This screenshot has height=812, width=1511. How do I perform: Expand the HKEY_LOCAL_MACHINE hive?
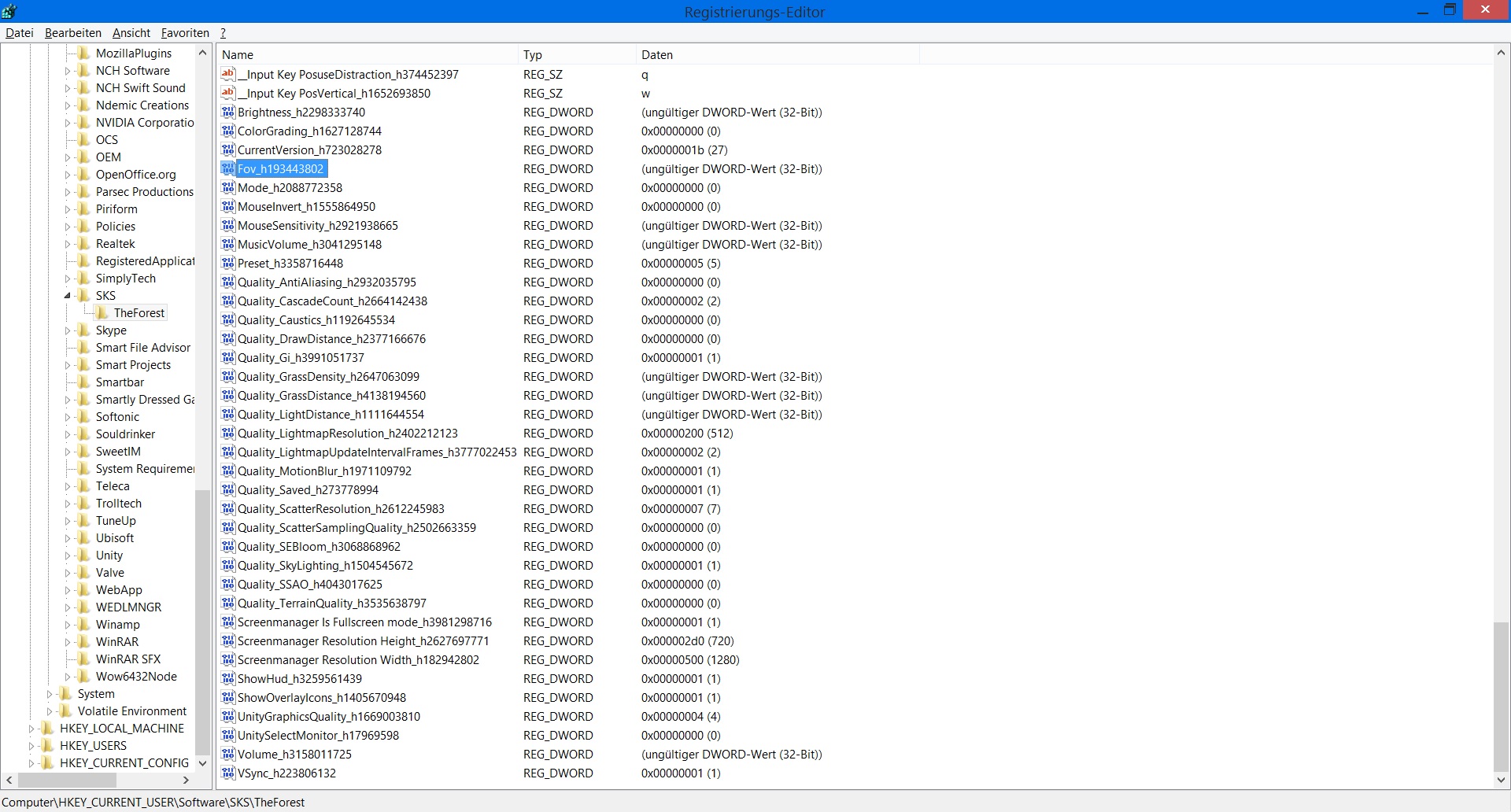click(31, 729)
